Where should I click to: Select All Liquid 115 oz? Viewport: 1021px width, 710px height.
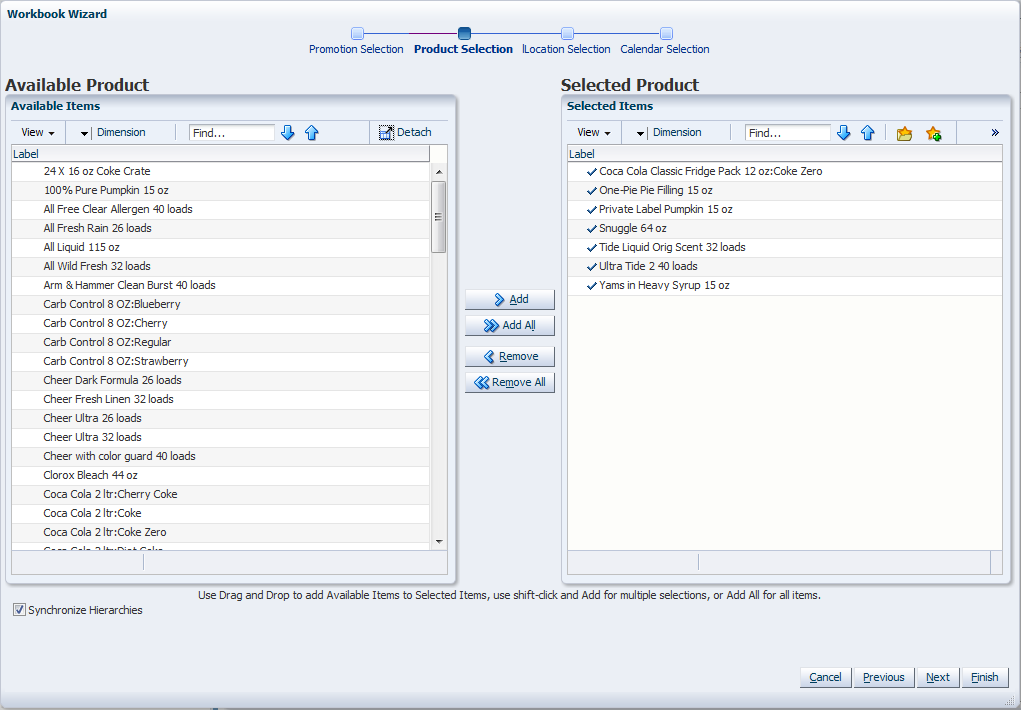coord(220,247)
